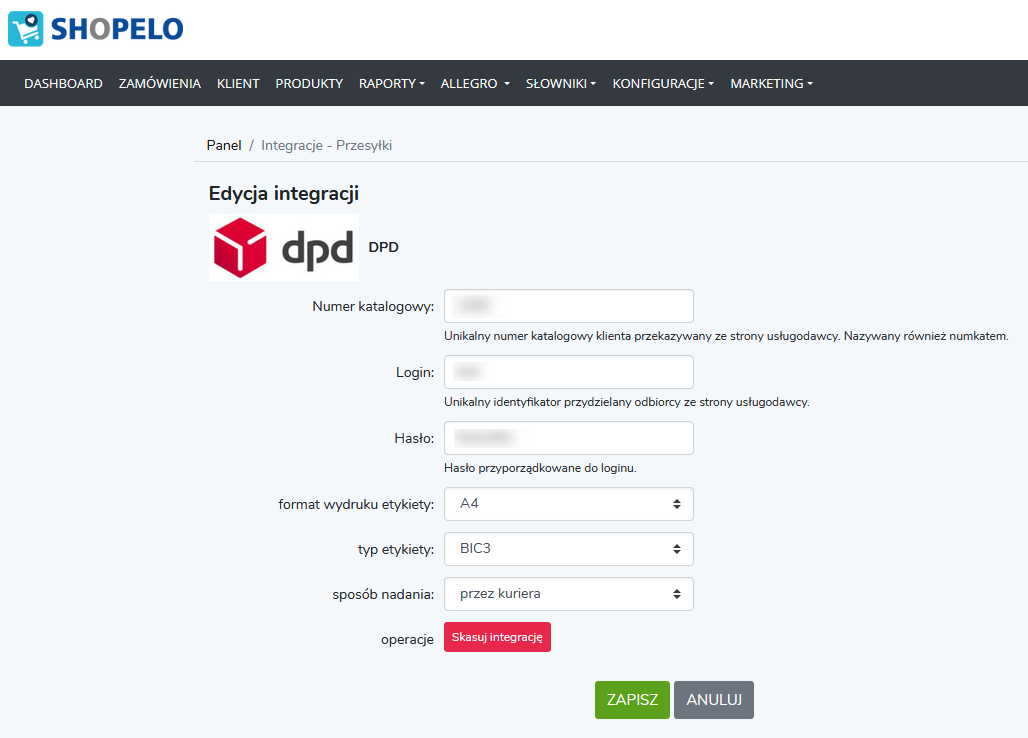This screenshot has width=1028, height=738.
Task: Click the DPD logo image
Action: pyautogui.click(x=283, y=247)
